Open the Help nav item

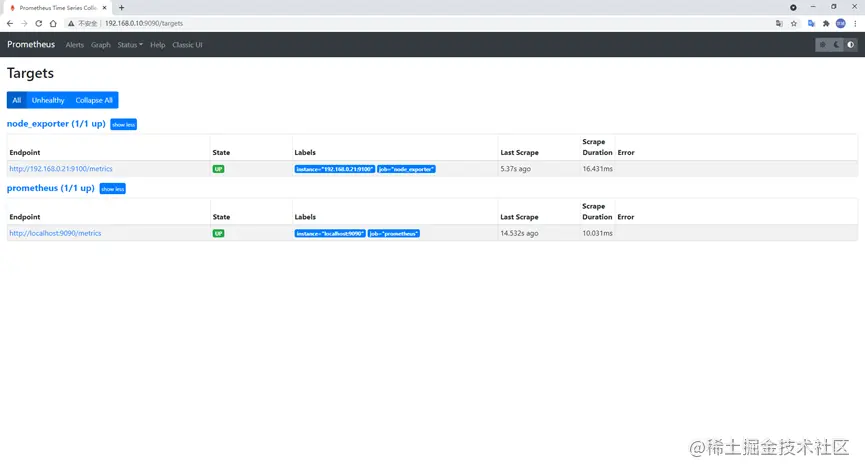click(157, 45)
